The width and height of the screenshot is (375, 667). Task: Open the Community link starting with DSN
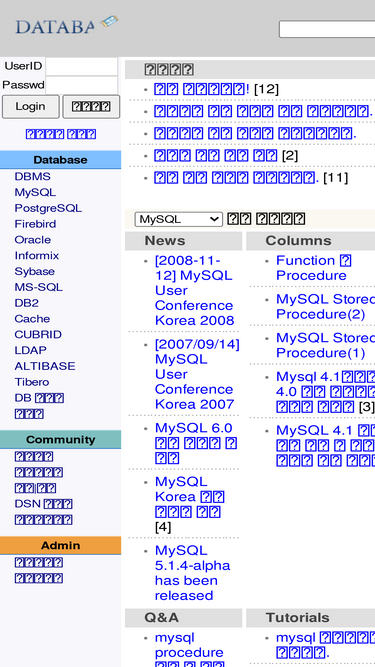[x=43, y=504]
